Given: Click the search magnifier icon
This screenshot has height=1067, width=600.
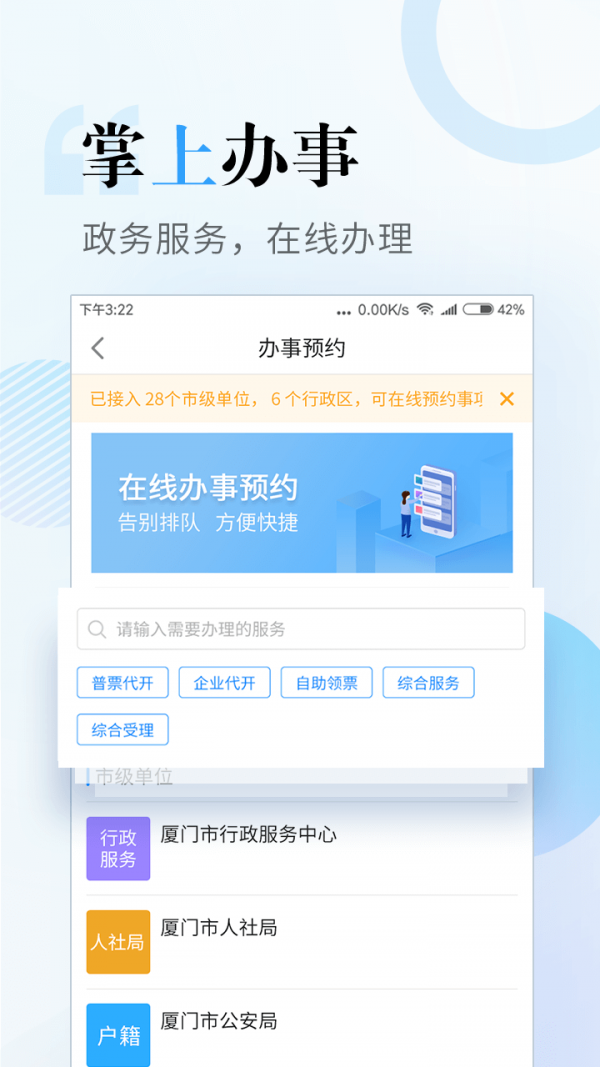Looking at the screenshot, I should 97,629.
